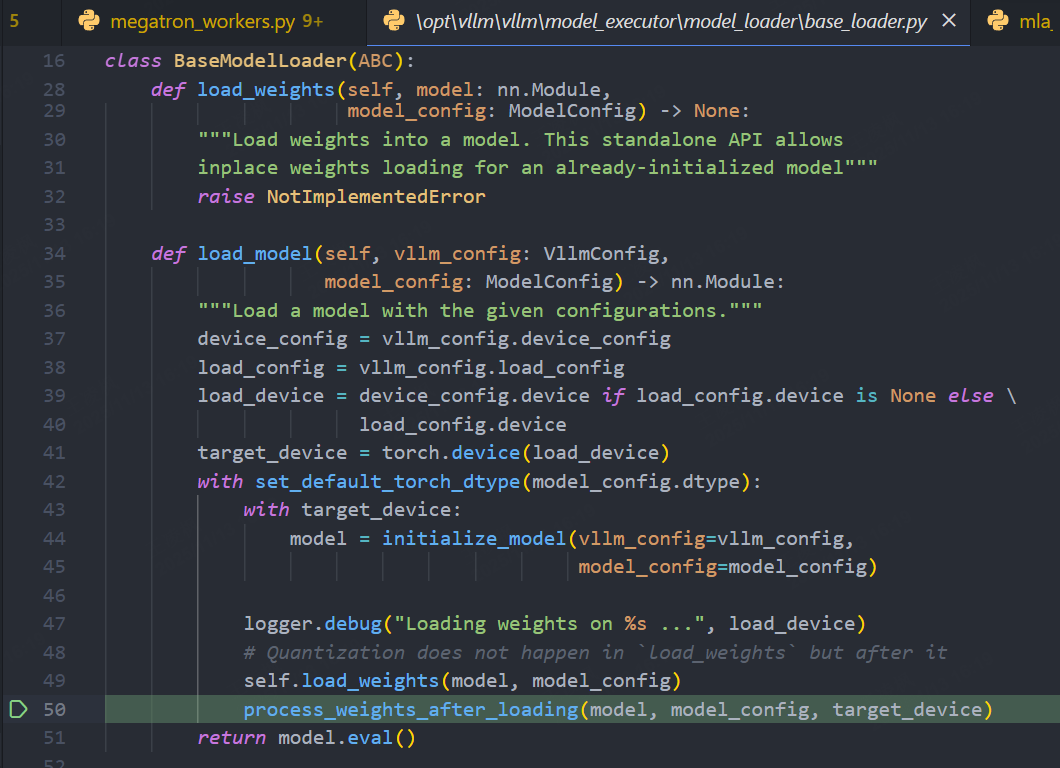1060x768 pixels.
Task: Click line number 51 in the gutter
Action: coord(54,738)
